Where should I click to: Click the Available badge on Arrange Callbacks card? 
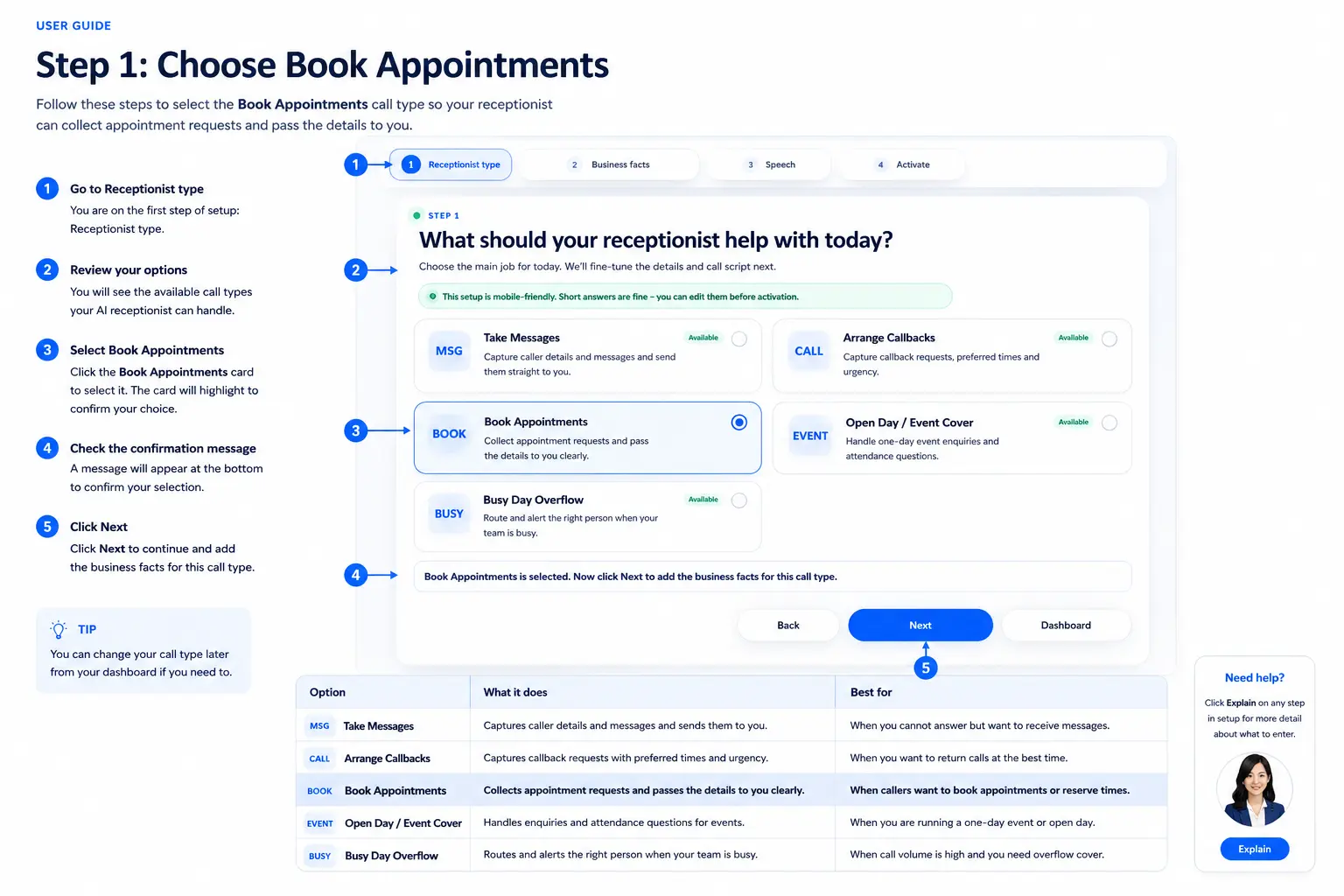coord(1073,338)
